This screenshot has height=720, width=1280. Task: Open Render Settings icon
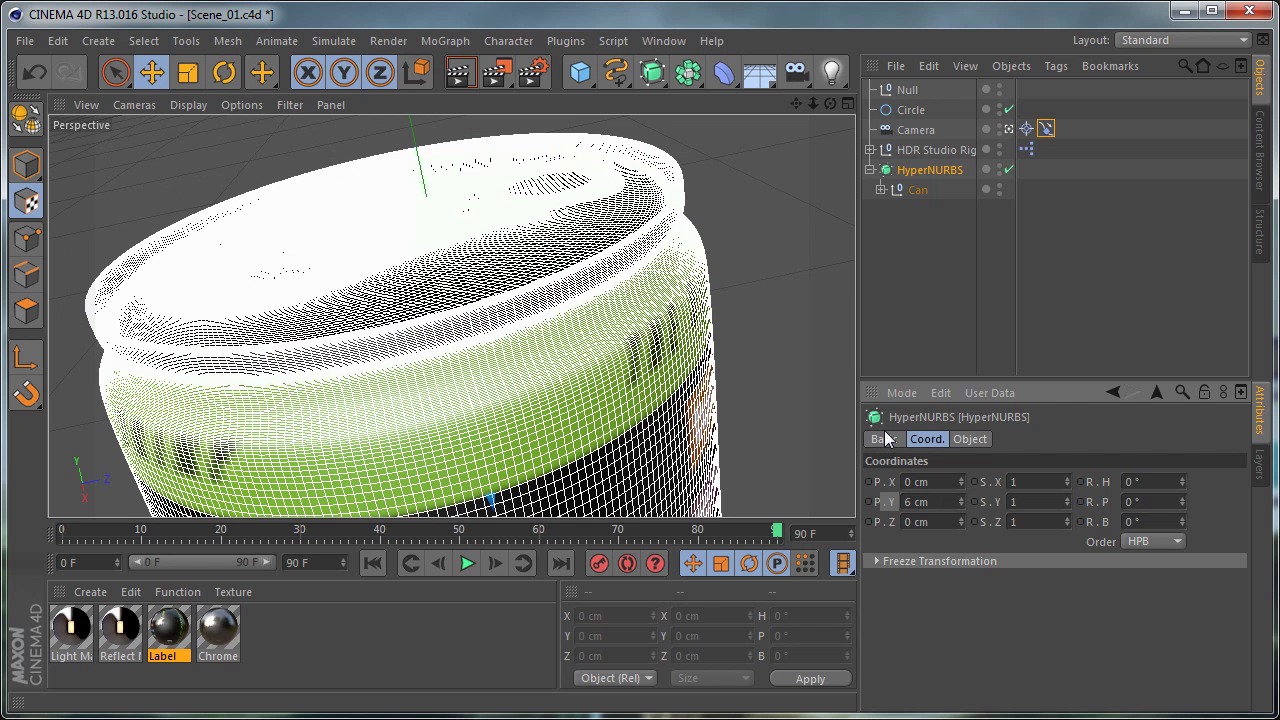click(534, 72)
